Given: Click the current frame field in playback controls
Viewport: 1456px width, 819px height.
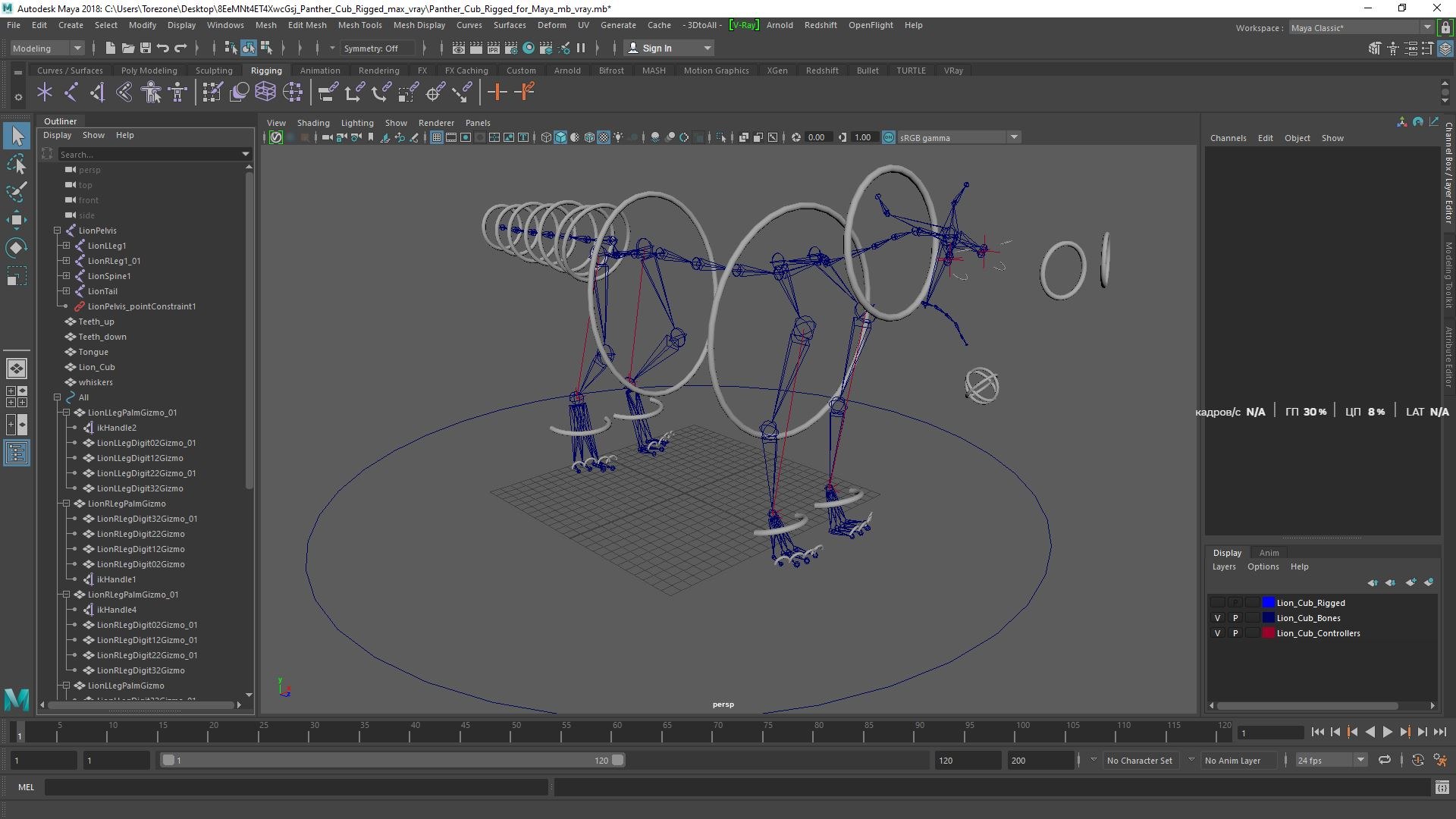Looking at the screenshot, I should (x=1270, y=733).
